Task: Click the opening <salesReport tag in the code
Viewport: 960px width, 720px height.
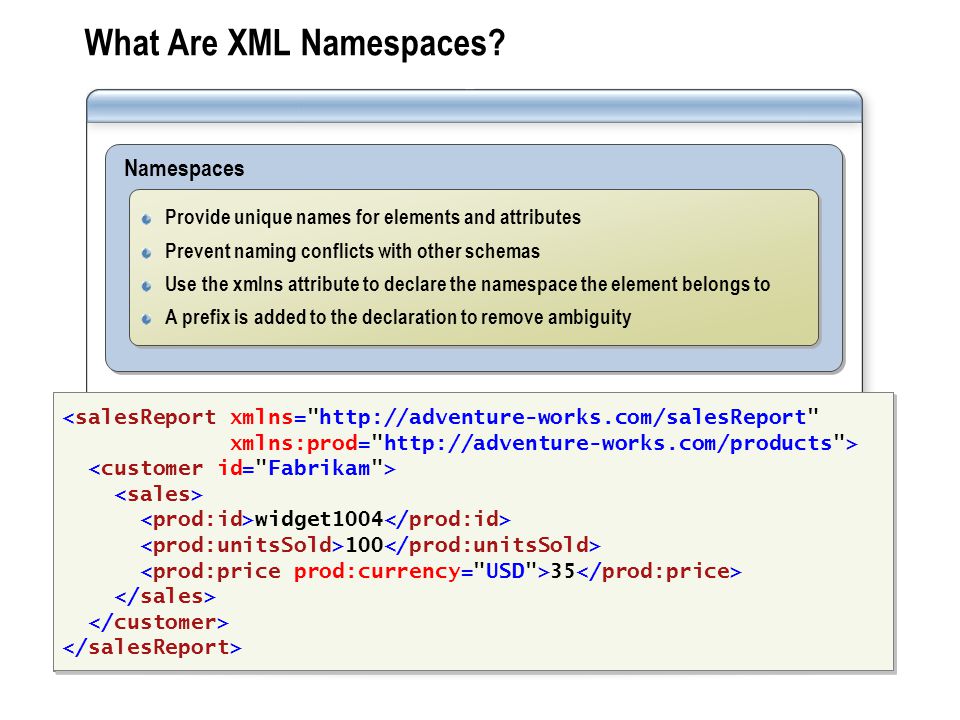Action: pos(140,418)
